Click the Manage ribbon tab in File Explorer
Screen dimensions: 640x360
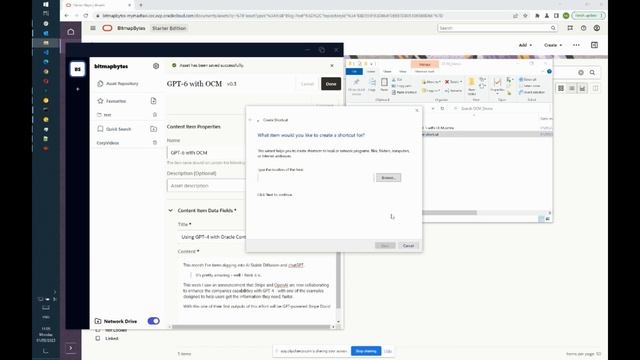click(x=424, y=64)
